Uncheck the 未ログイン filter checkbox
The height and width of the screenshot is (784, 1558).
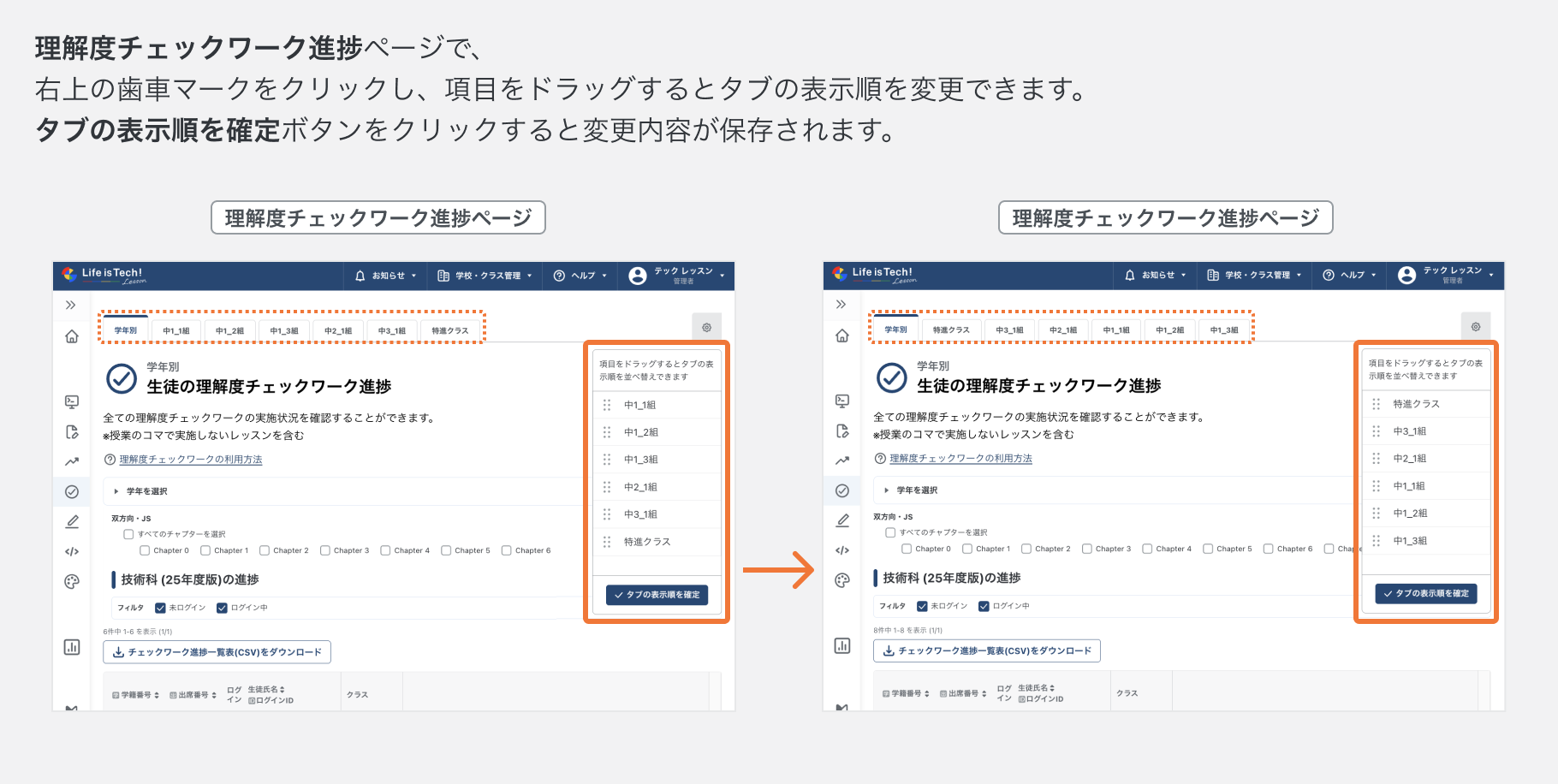[159, 608]
